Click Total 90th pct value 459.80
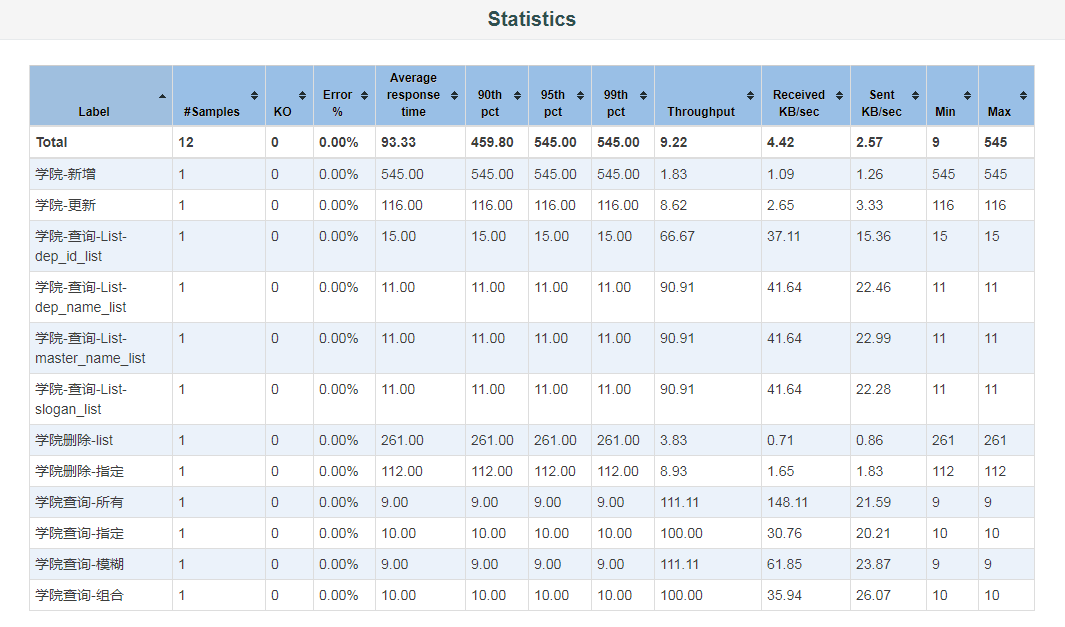Screen dimensions: 1065x627 click(x=492, y=143)
